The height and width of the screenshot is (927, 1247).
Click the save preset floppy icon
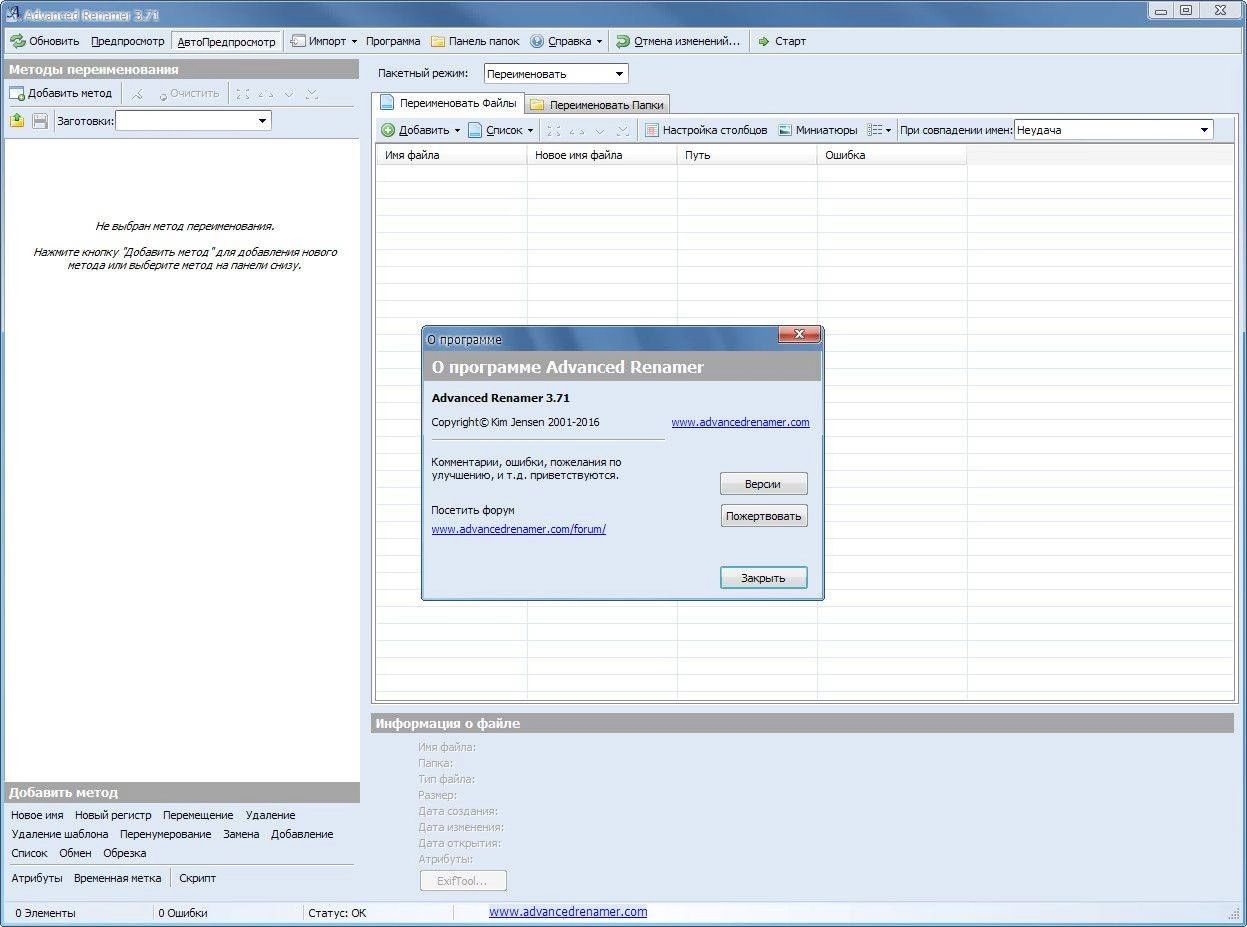[40, 121]
